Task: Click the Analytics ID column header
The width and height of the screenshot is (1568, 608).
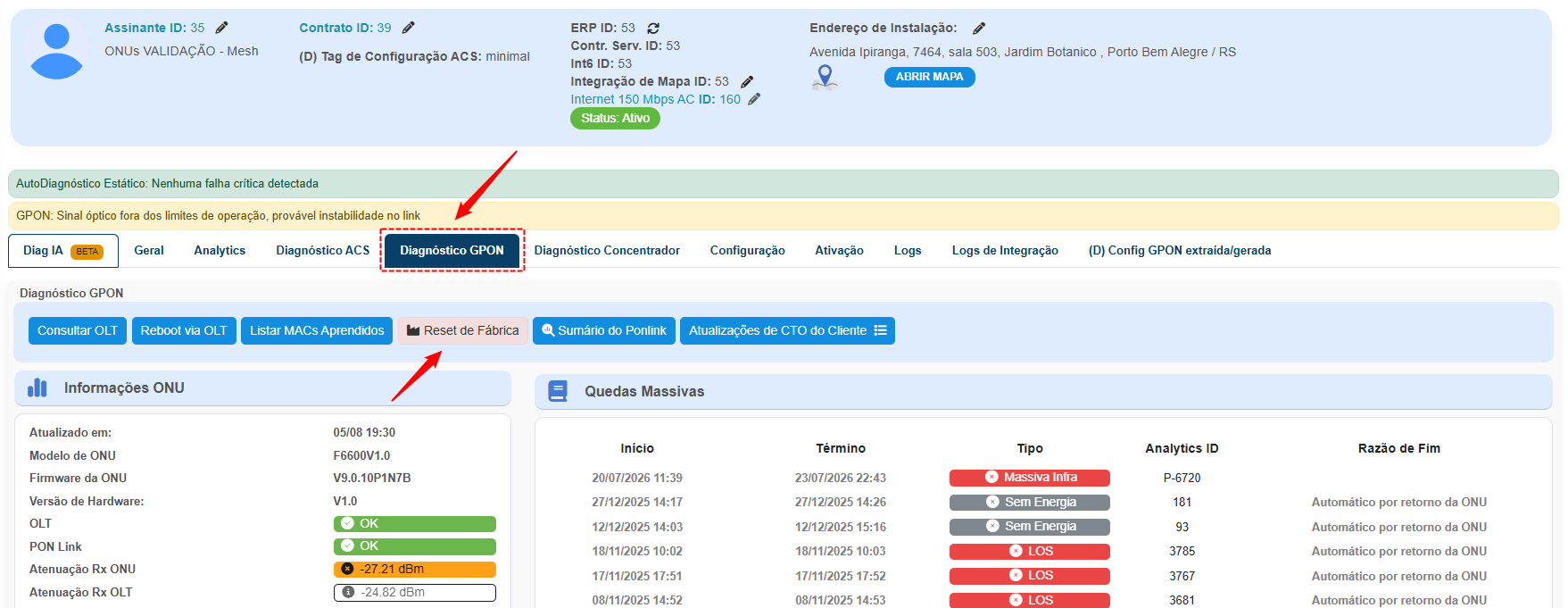Action: point(1182,448)
